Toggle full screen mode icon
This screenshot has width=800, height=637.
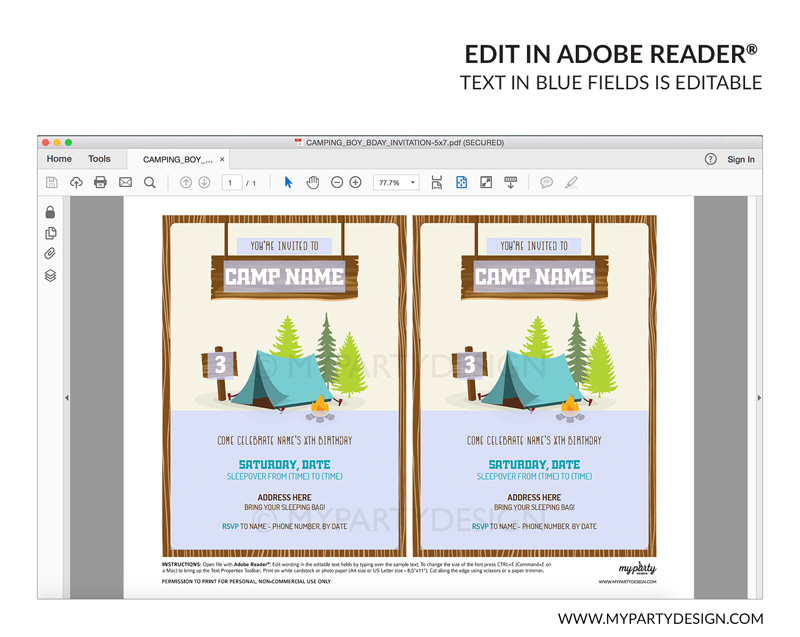[x=486, y=183]
